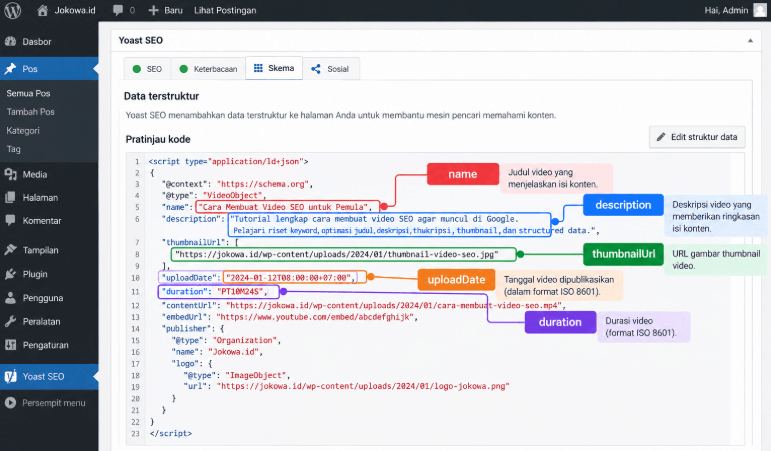Click the Yoast SEO sidebar logo icon
The image size is (771, 451).
(10, 376)
